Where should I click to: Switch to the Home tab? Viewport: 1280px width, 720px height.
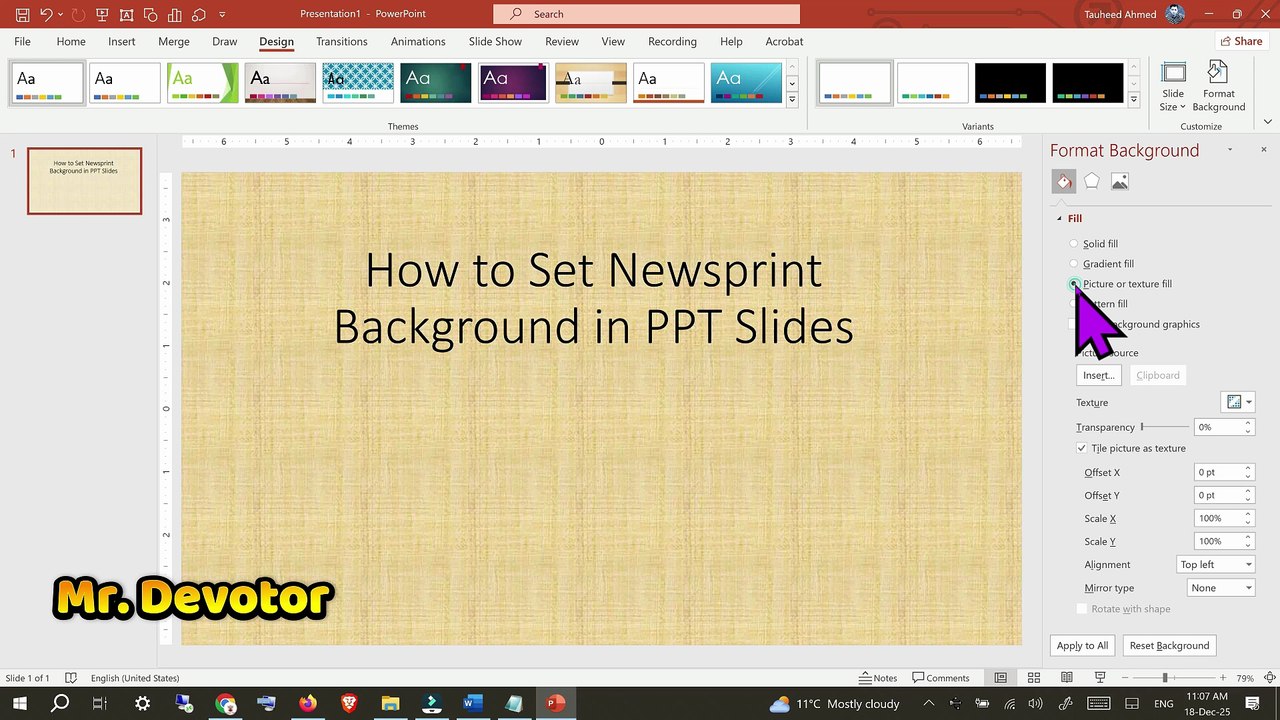pyautogui.click(x=71, y=42)
